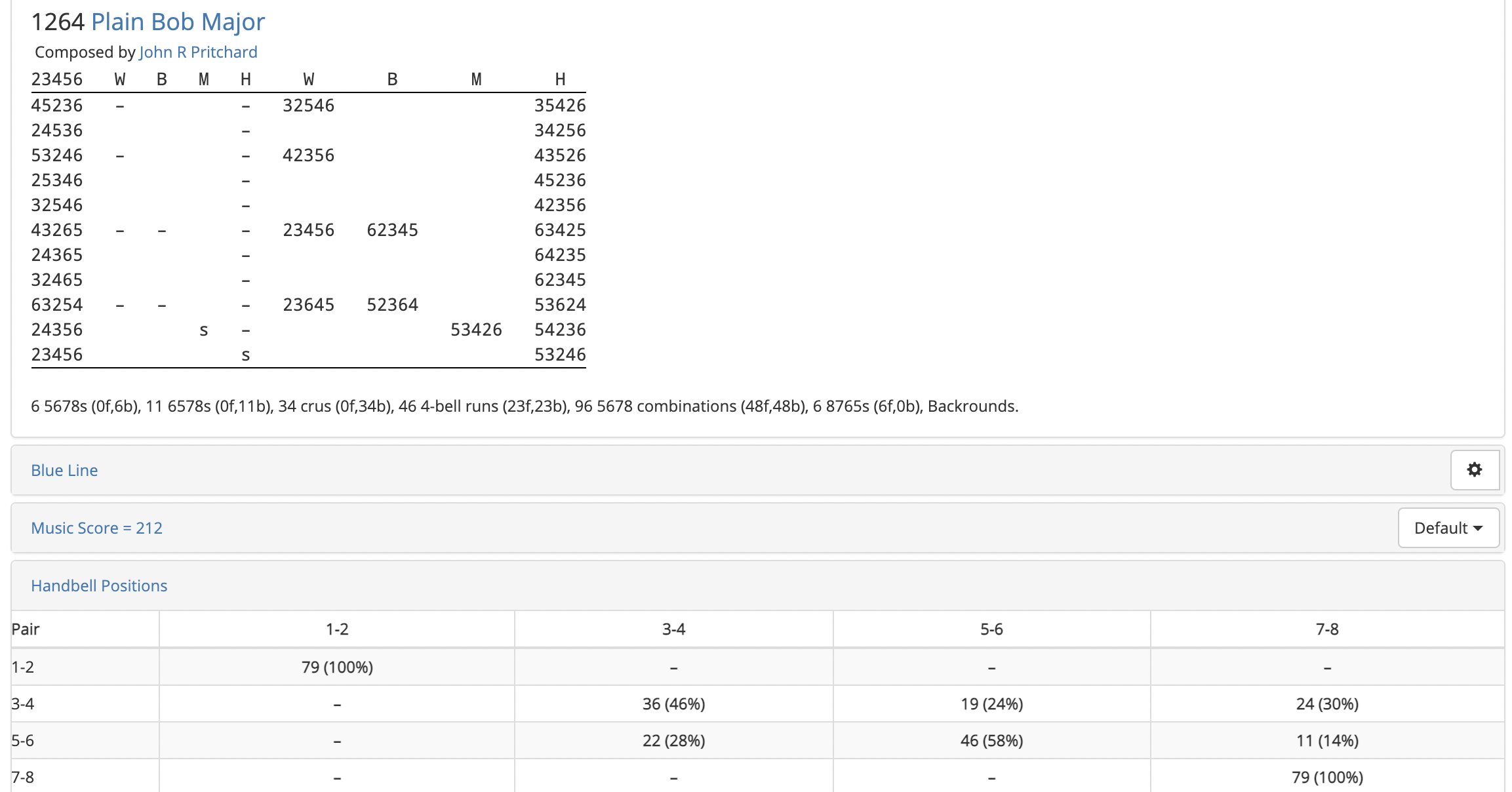This screenshot has width=1512, height=792.
Task: Click the 22 (28%) table cell
Action: (673, 741)
